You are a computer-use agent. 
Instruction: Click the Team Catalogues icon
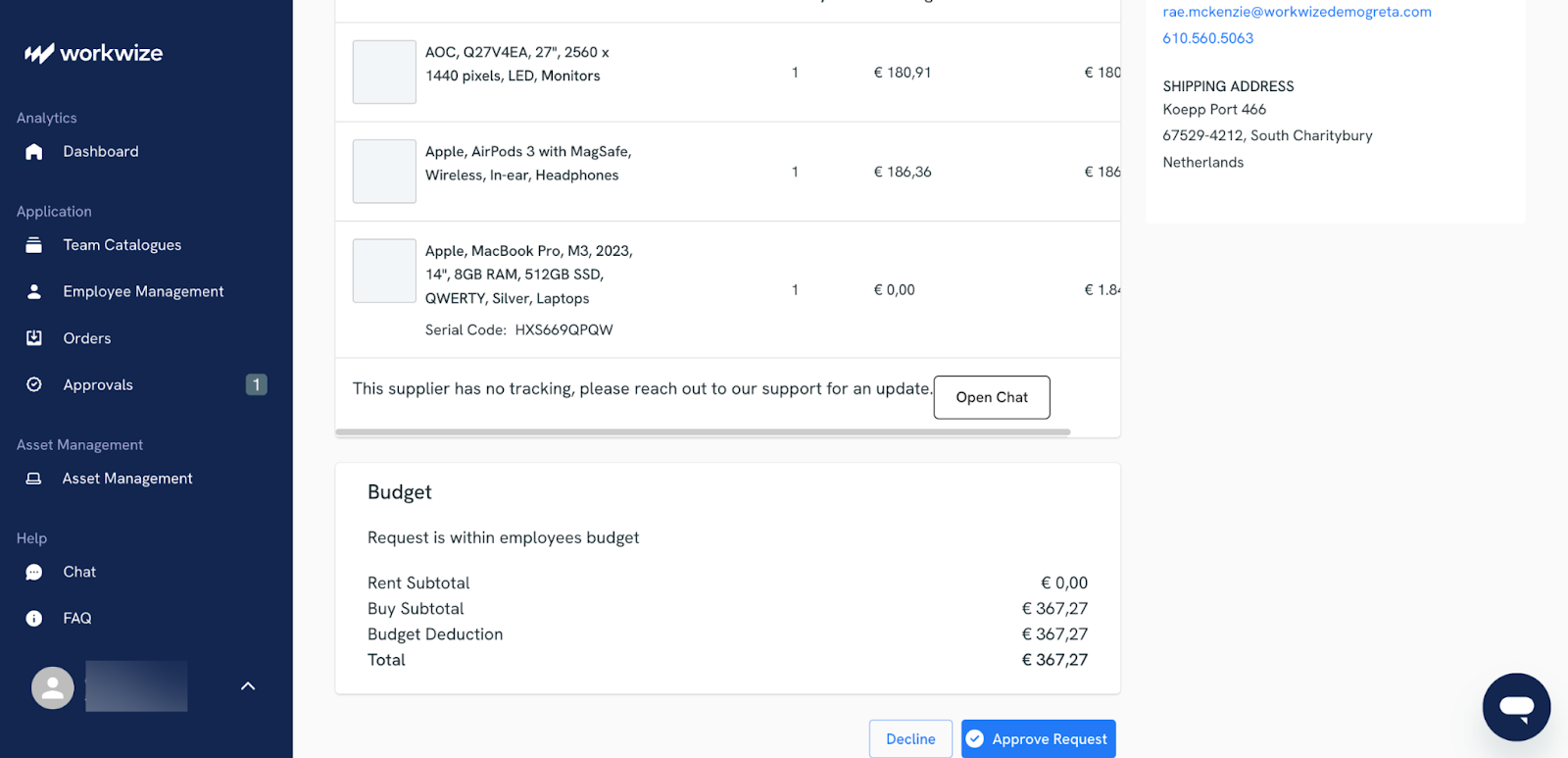click(34, 245)
